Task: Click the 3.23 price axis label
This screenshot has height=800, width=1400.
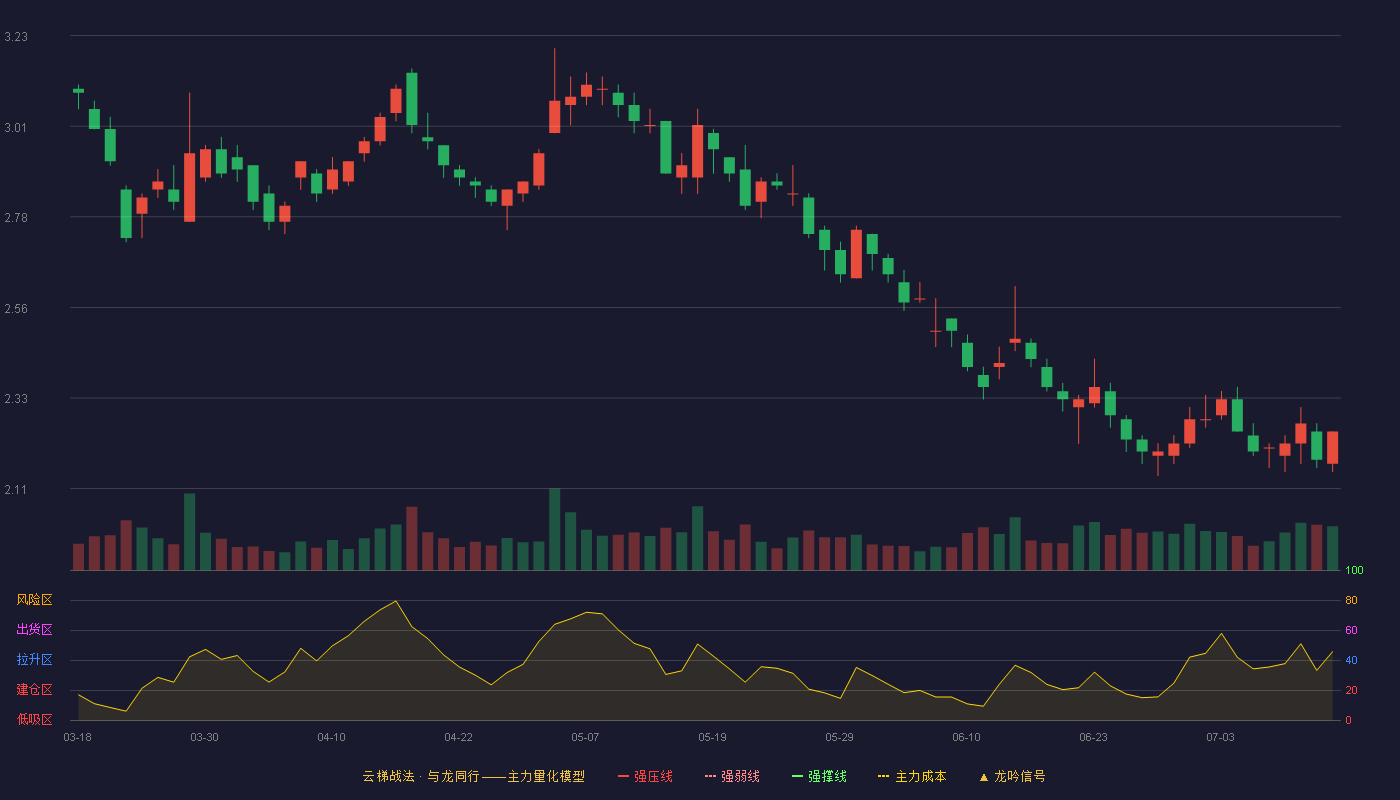Action: pyautogui.click(x=16, y=37)
